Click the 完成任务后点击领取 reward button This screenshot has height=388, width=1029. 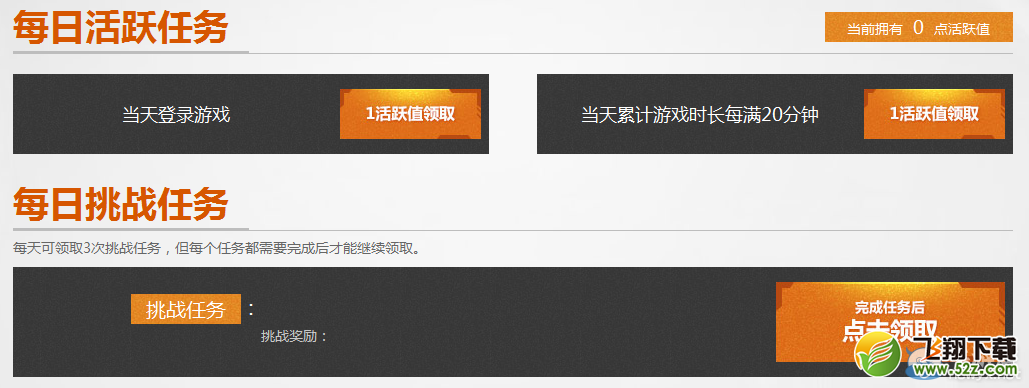(x=890, y=322)
